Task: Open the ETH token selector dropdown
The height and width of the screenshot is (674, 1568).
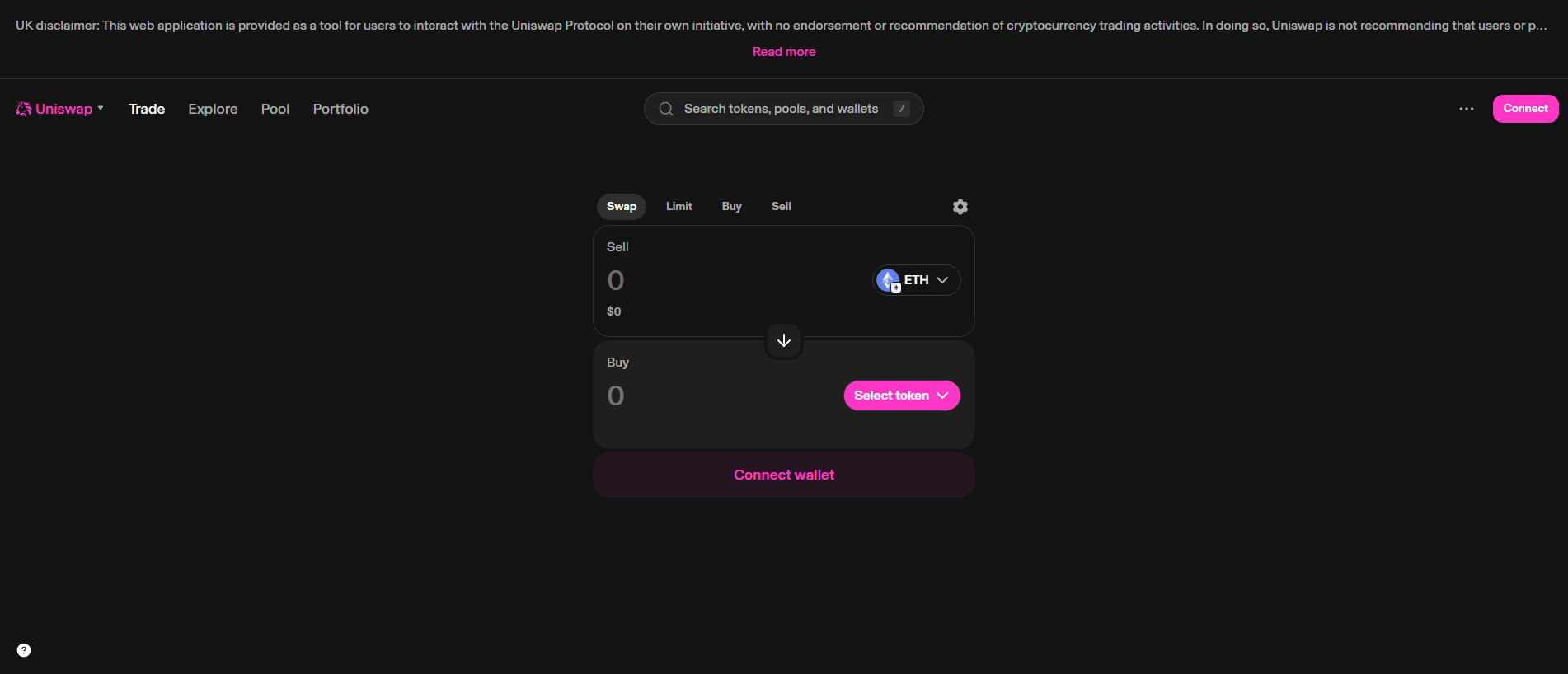Action: coord(917,280)
